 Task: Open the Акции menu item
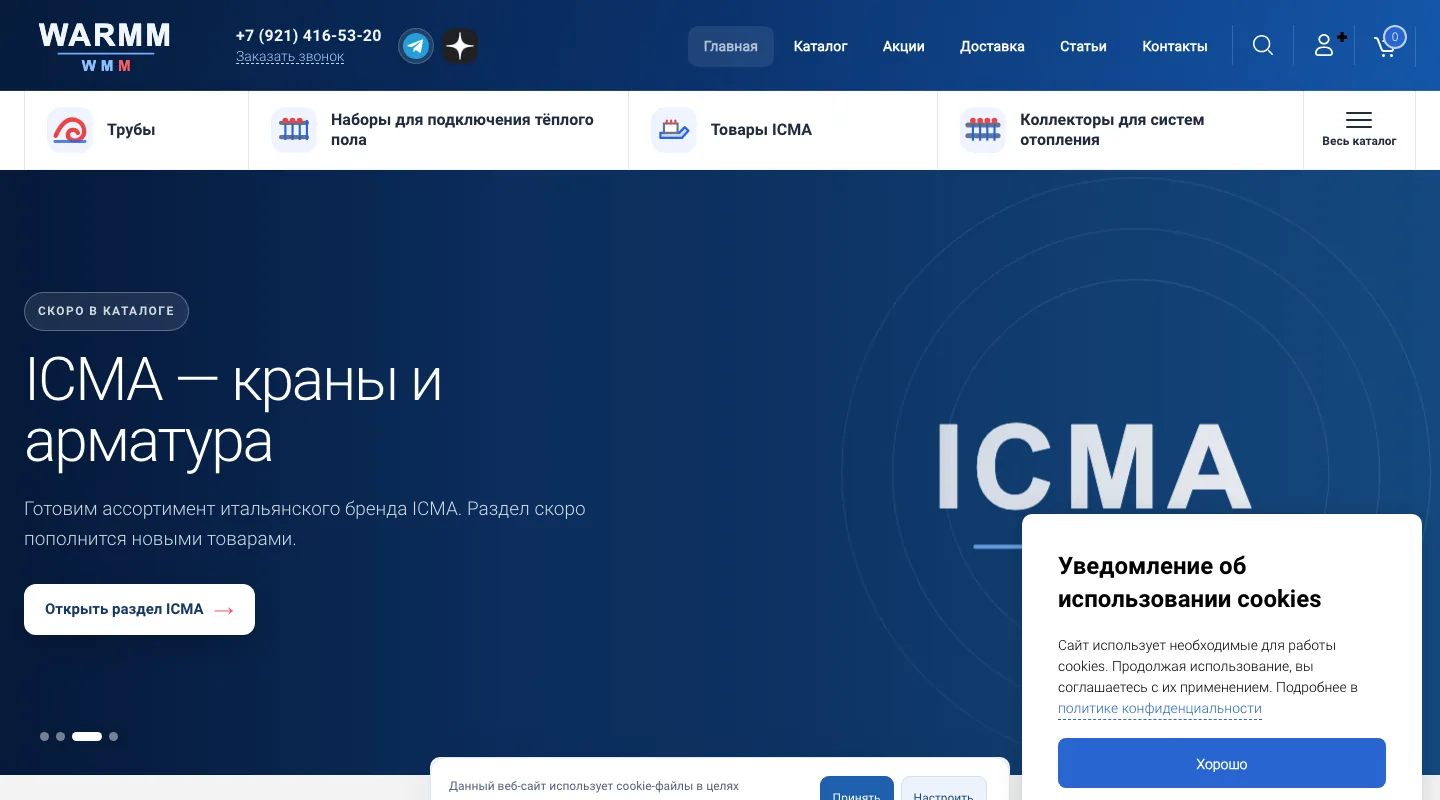(904, 46)
